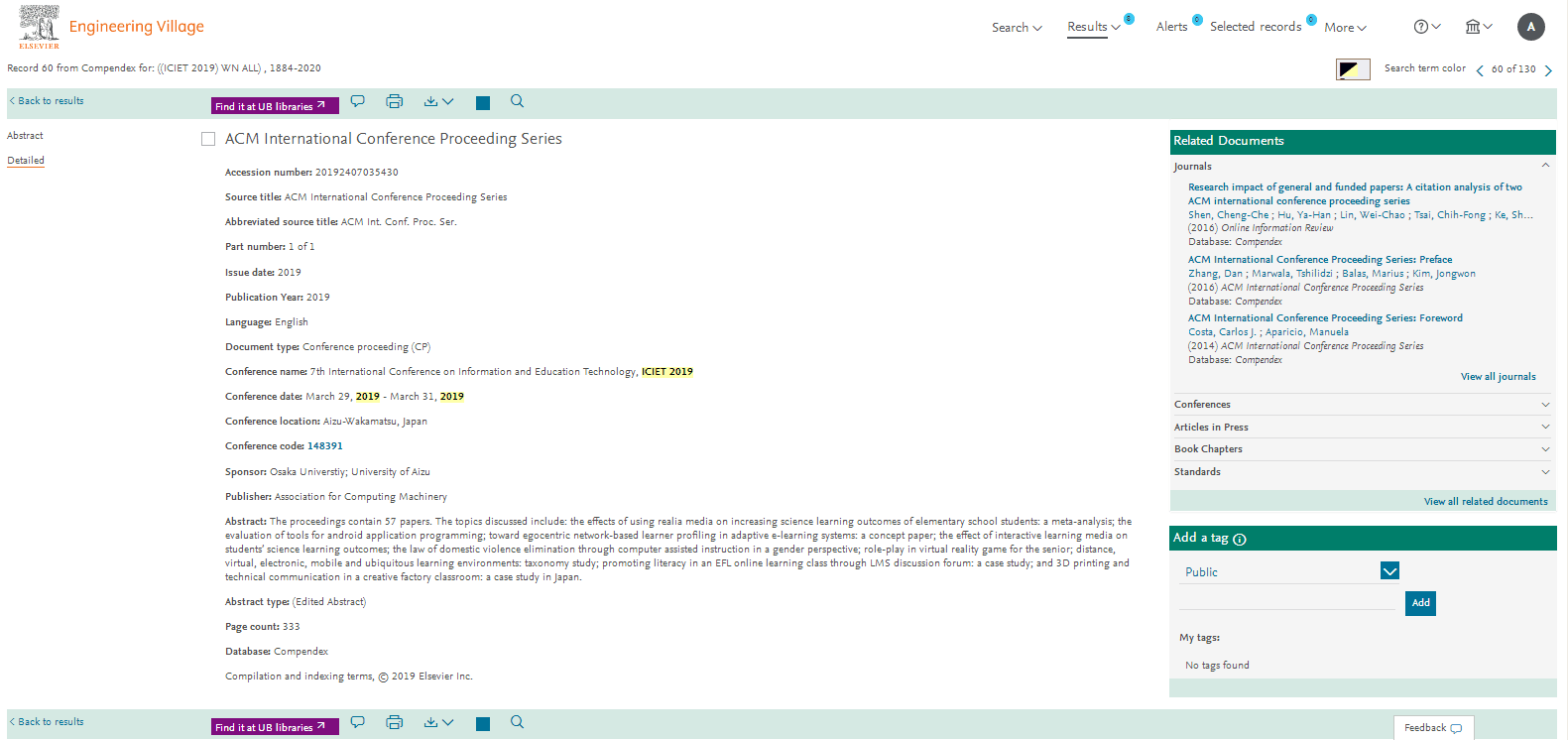The height and width of the screenshot is (740, 1568).
Task: Click the top toolbar magnifier search icon
Action: click(x=517, y=101)
